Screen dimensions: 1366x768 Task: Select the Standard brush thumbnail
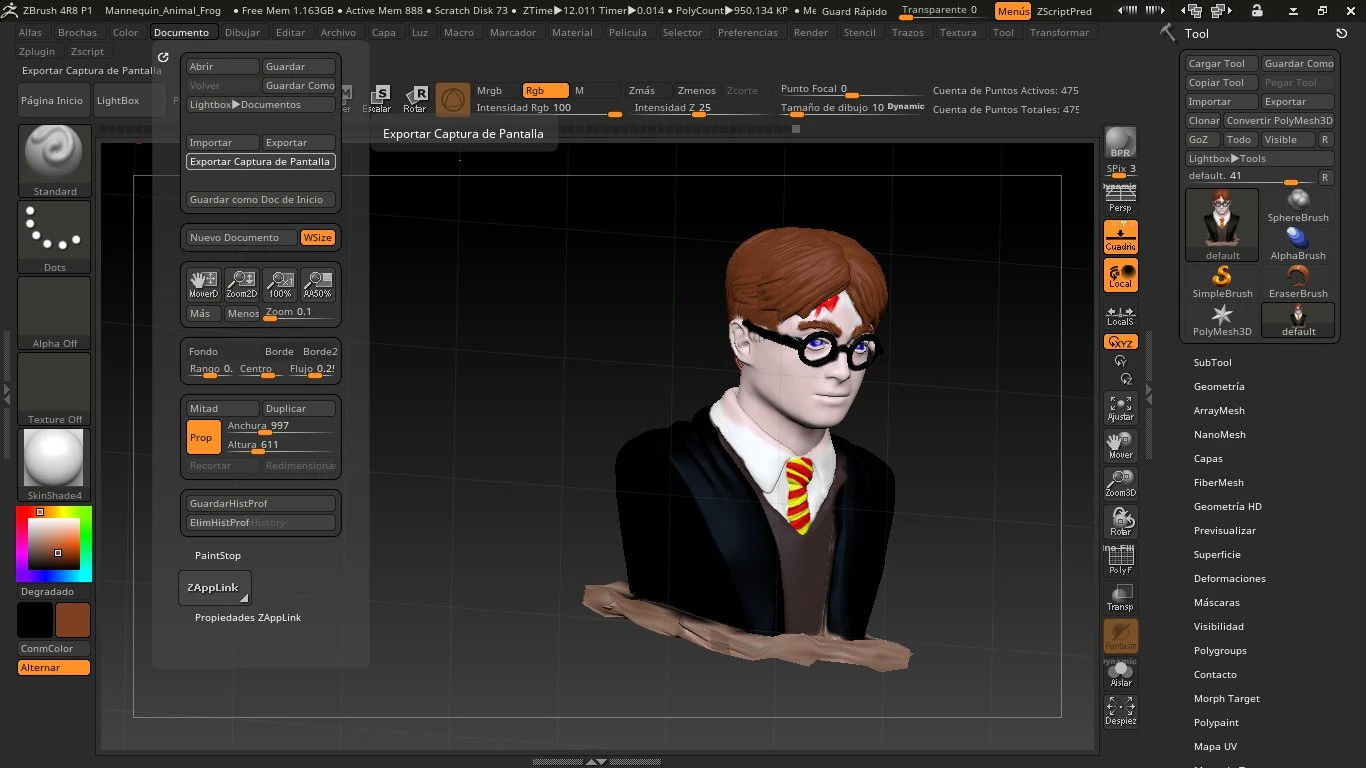(x=55, y=161)
